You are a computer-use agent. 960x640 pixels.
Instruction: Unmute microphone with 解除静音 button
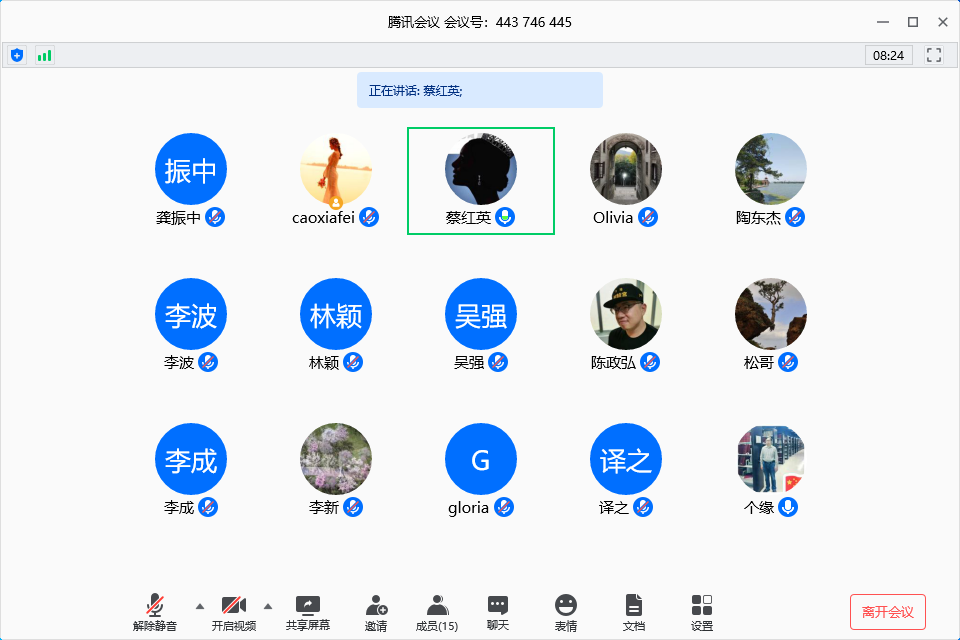[x=155, y=612]
